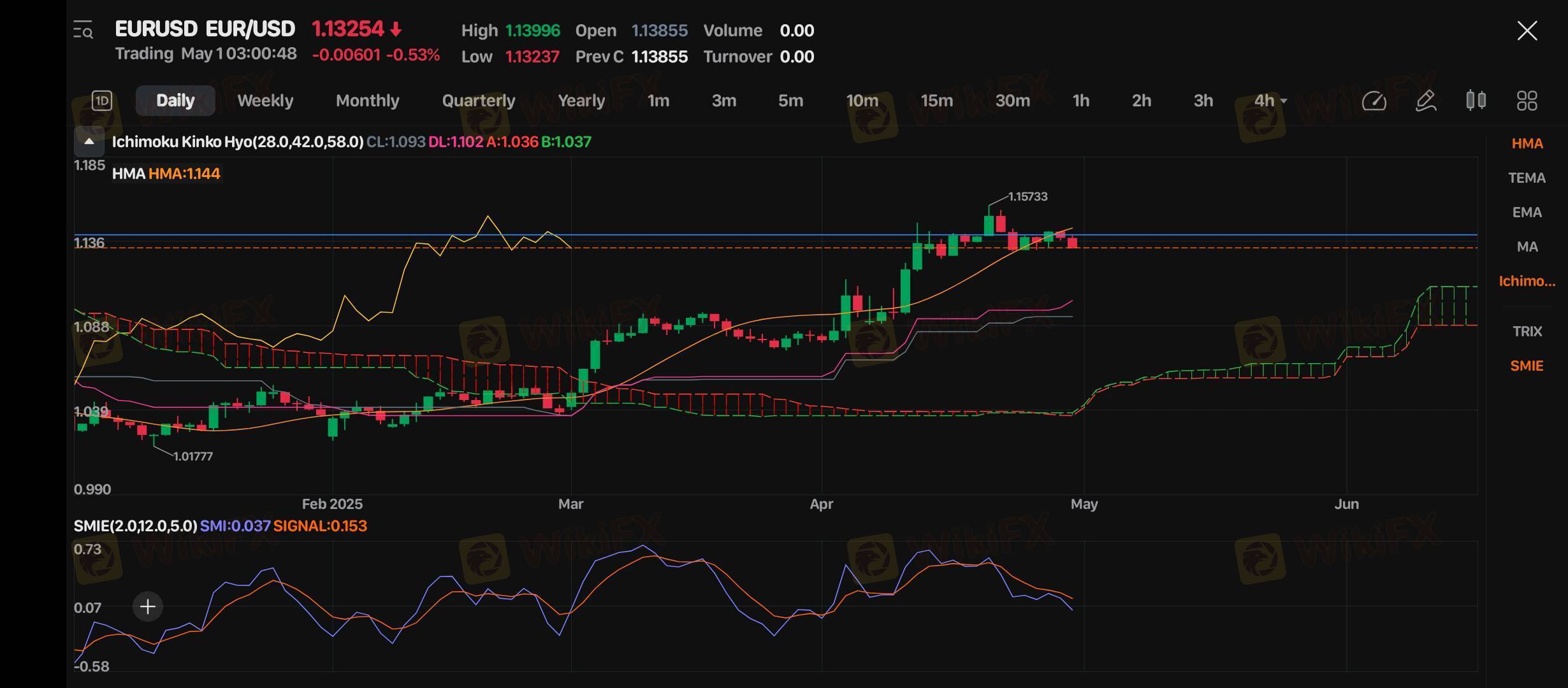
Task: Close the chart with the X icon
Action: pyautogui.click(x=1527, y=31)
